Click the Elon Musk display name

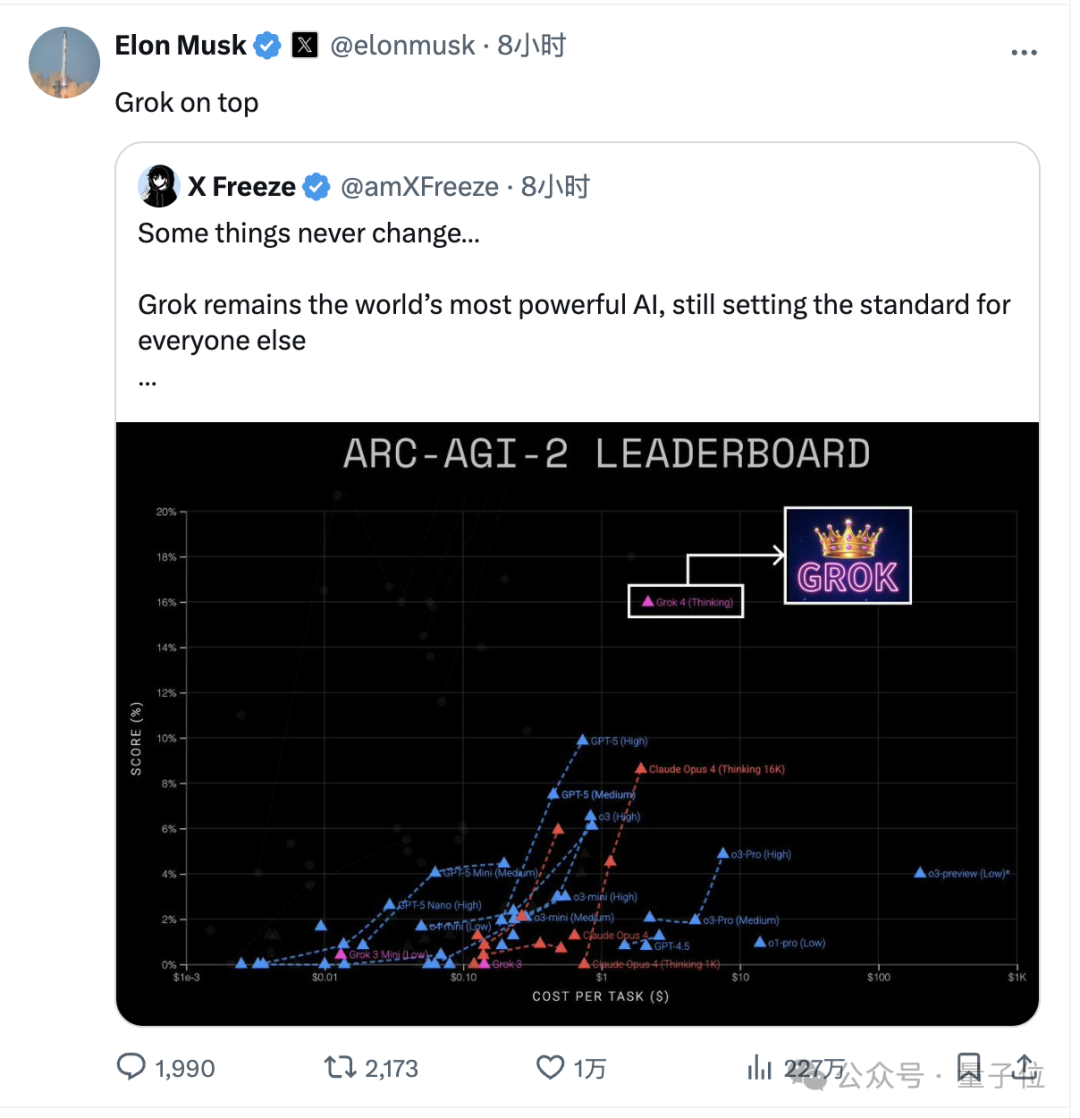(x=181, y=46)
